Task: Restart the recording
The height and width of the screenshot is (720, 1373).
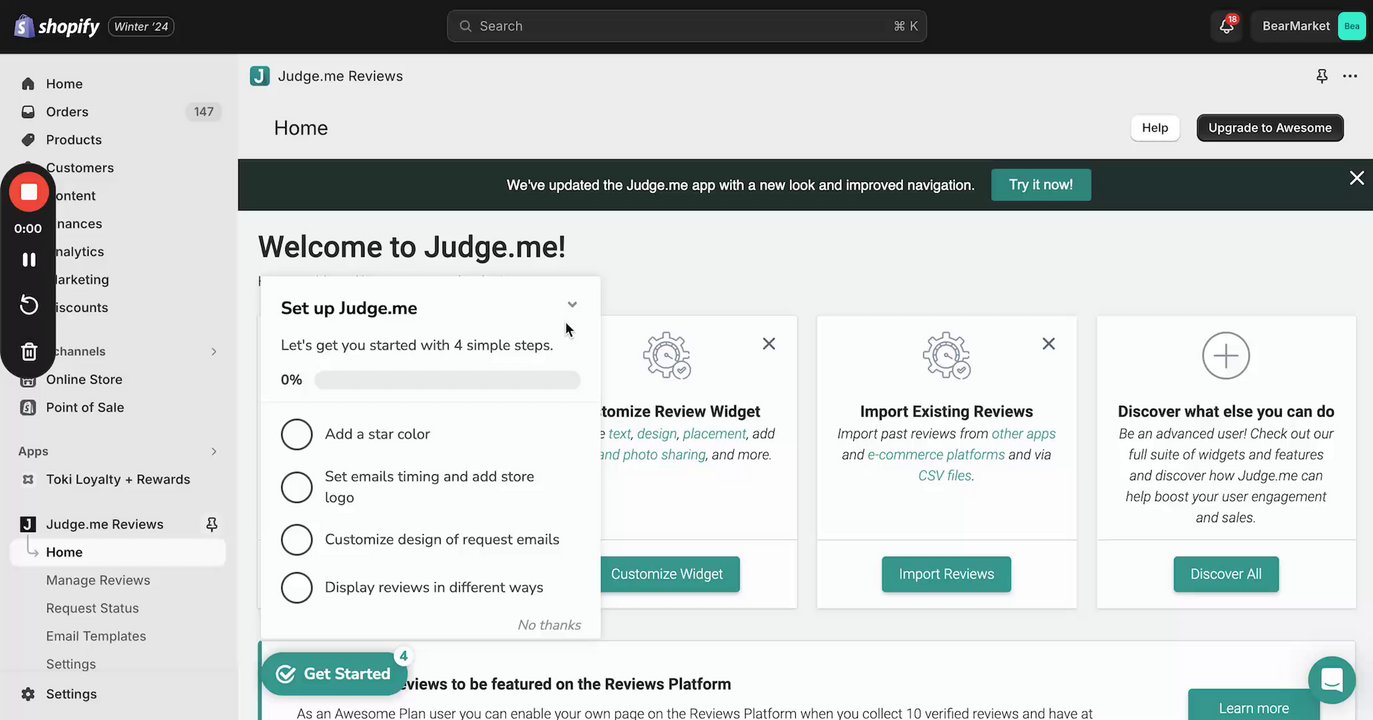Action: click(x=29, y=305)
